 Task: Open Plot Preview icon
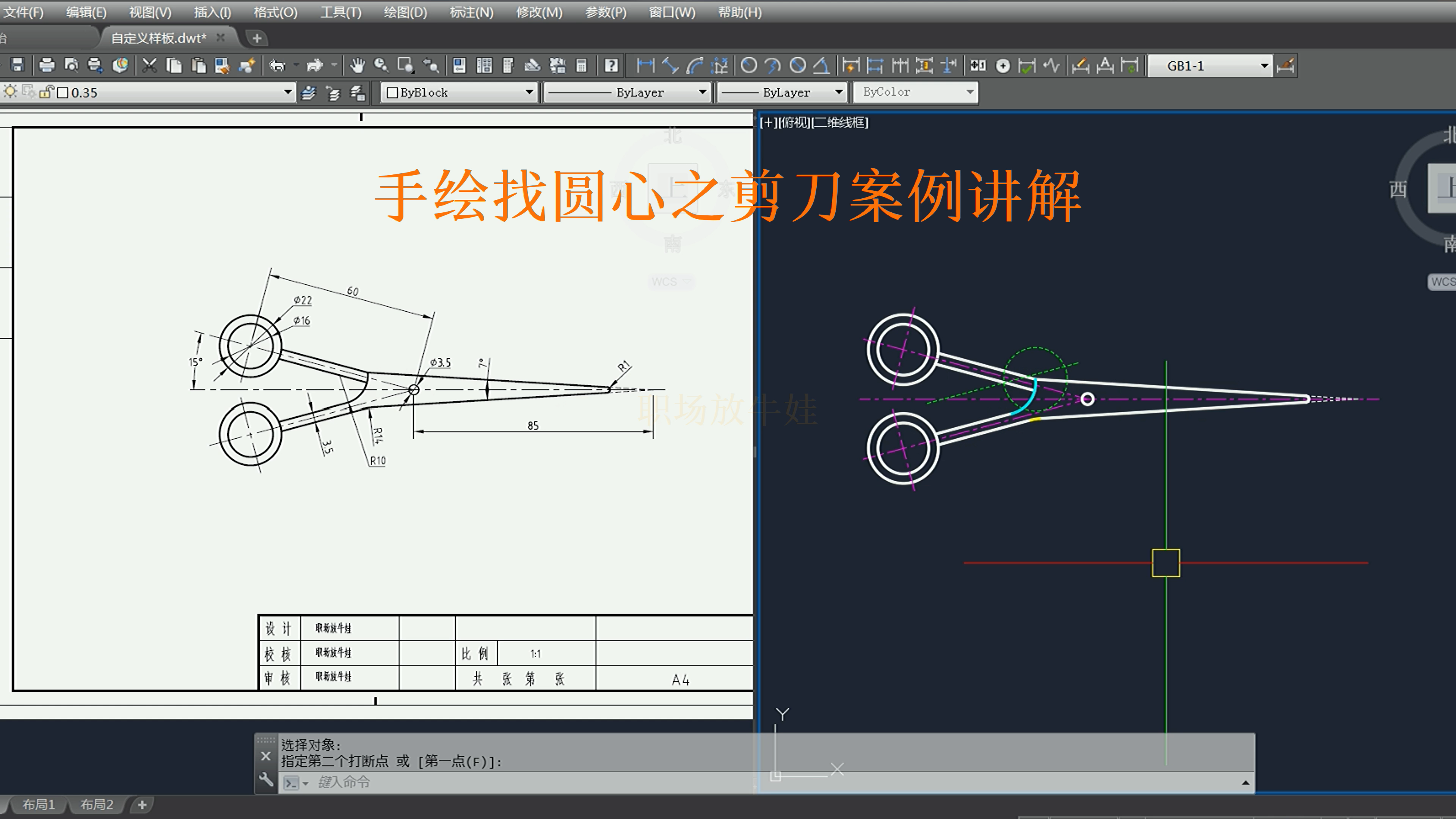(x=71, y=66)
